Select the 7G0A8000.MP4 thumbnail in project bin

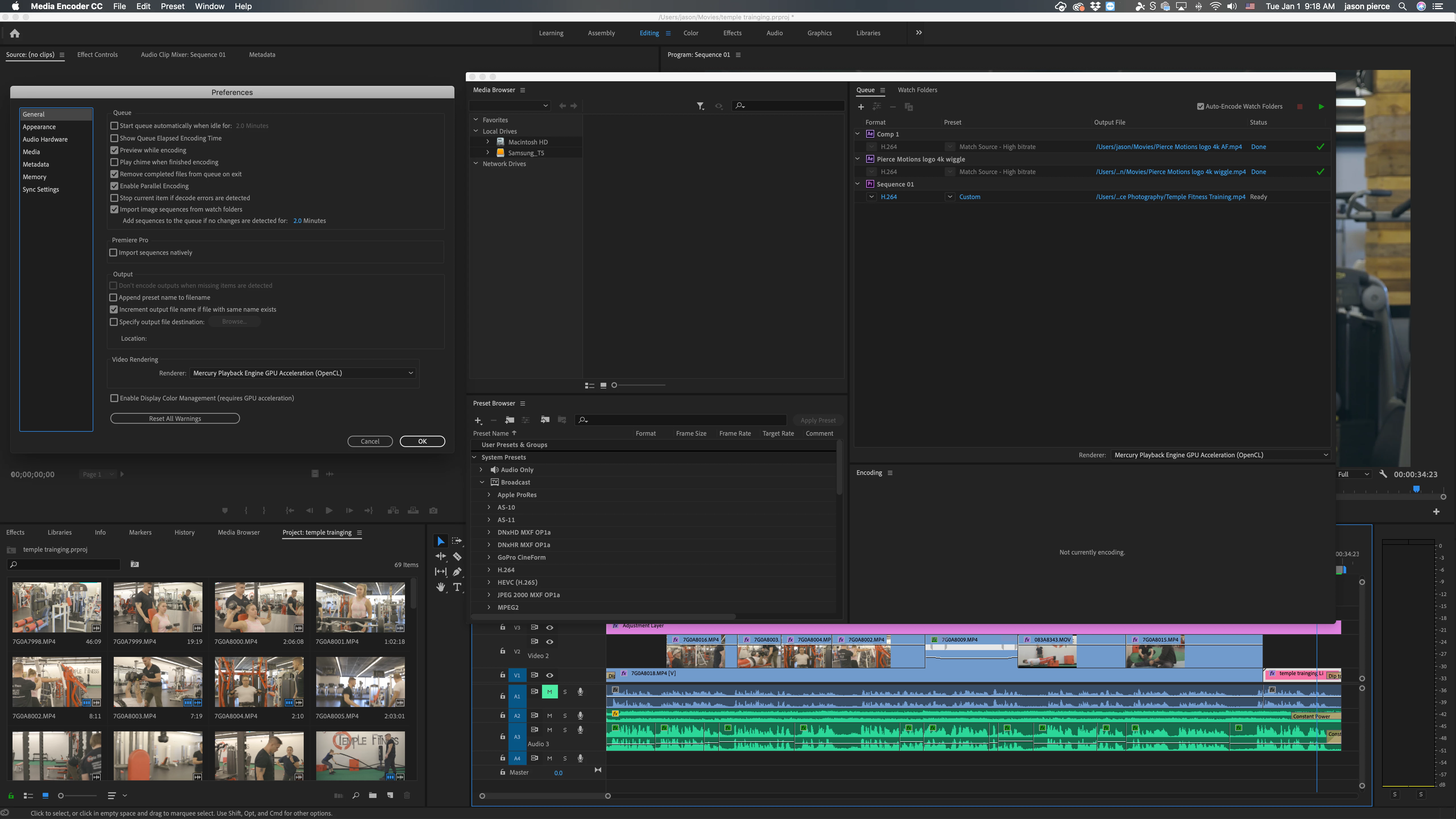pyautogui.click(x=259, y=607)
